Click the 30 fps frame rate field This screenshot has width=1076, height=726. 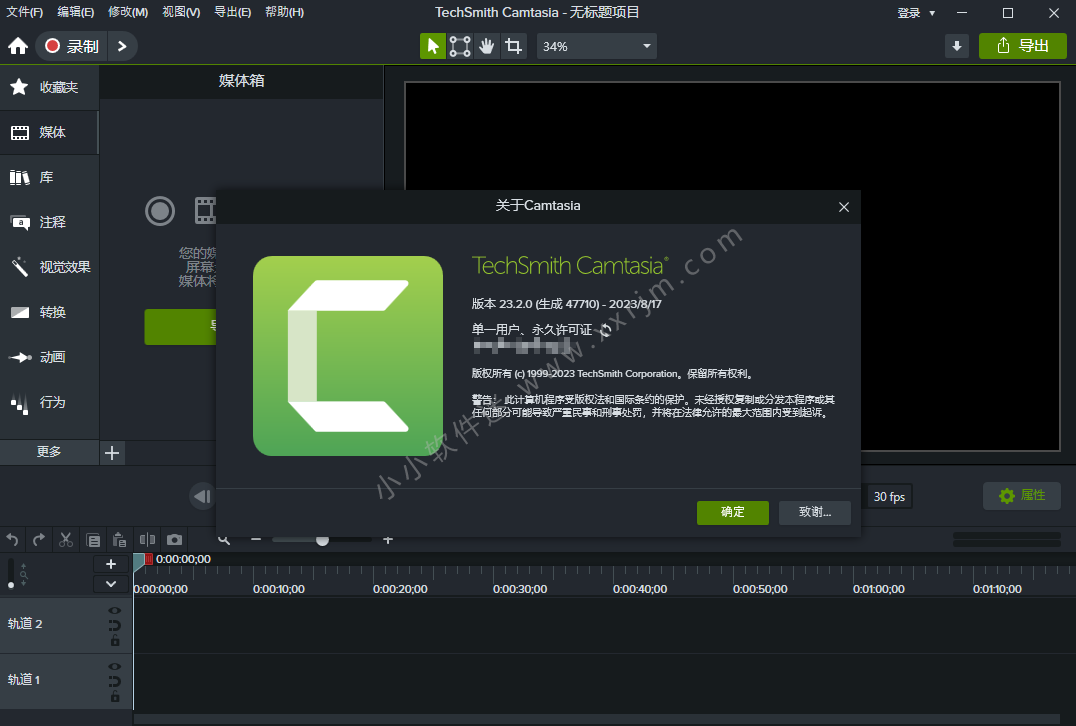click(889, 496)
